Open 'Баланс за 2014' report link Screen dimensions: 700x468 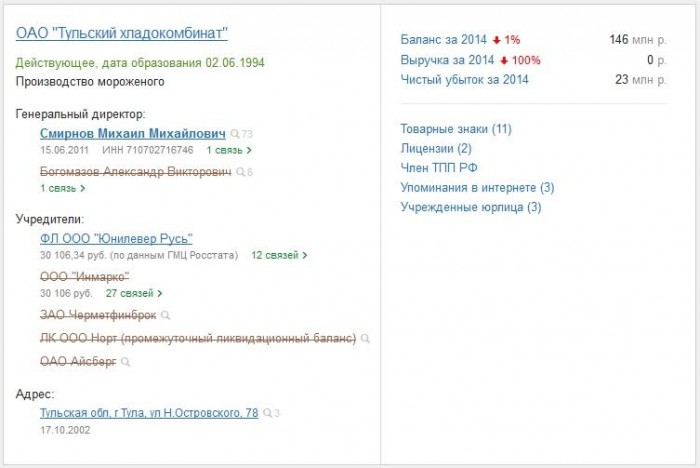[443, 40]
